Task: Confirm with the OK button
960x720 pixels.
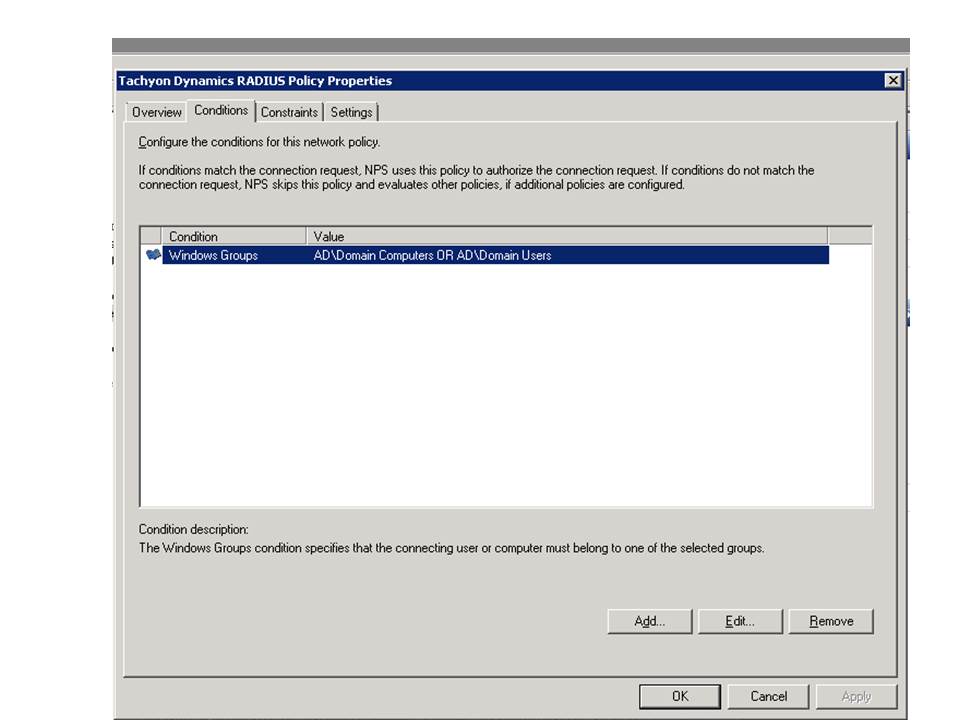Action: tap(680, 696)
